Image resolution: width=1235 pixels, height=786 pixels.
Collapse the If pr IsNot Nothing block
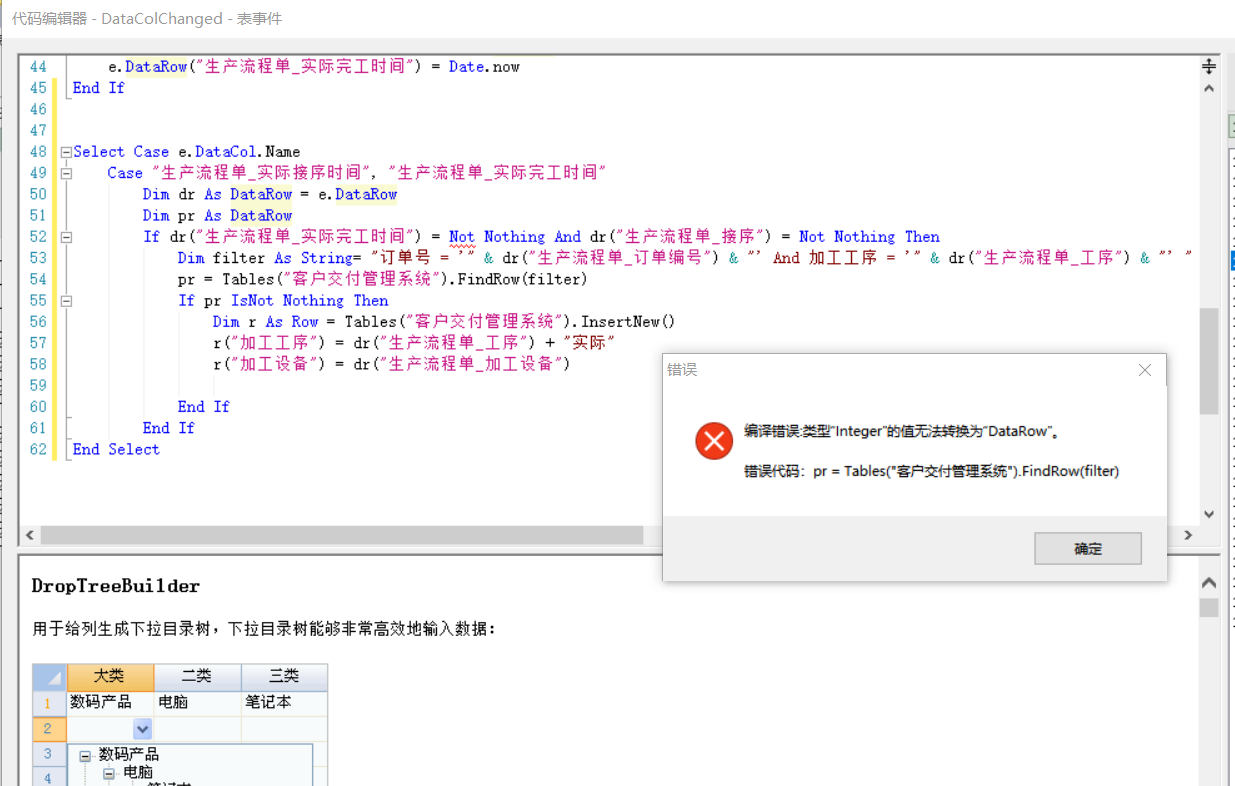point(66,301)
